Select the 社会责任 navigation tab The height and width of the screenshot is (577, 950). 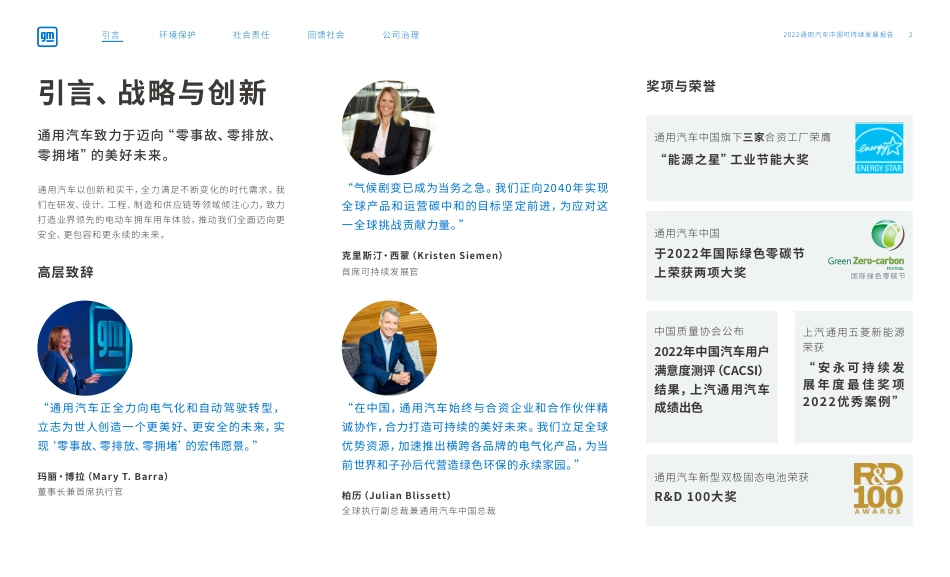coord(251,35)
